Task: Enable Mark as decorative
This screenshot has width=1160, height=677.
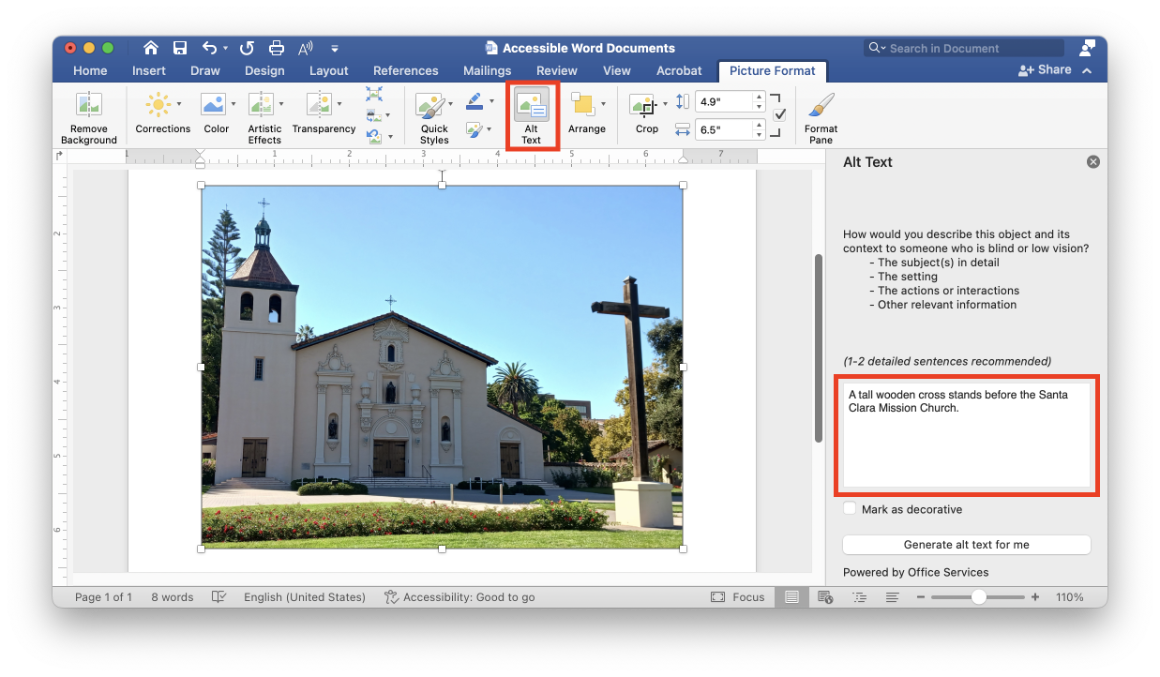Action: point(849,508)
